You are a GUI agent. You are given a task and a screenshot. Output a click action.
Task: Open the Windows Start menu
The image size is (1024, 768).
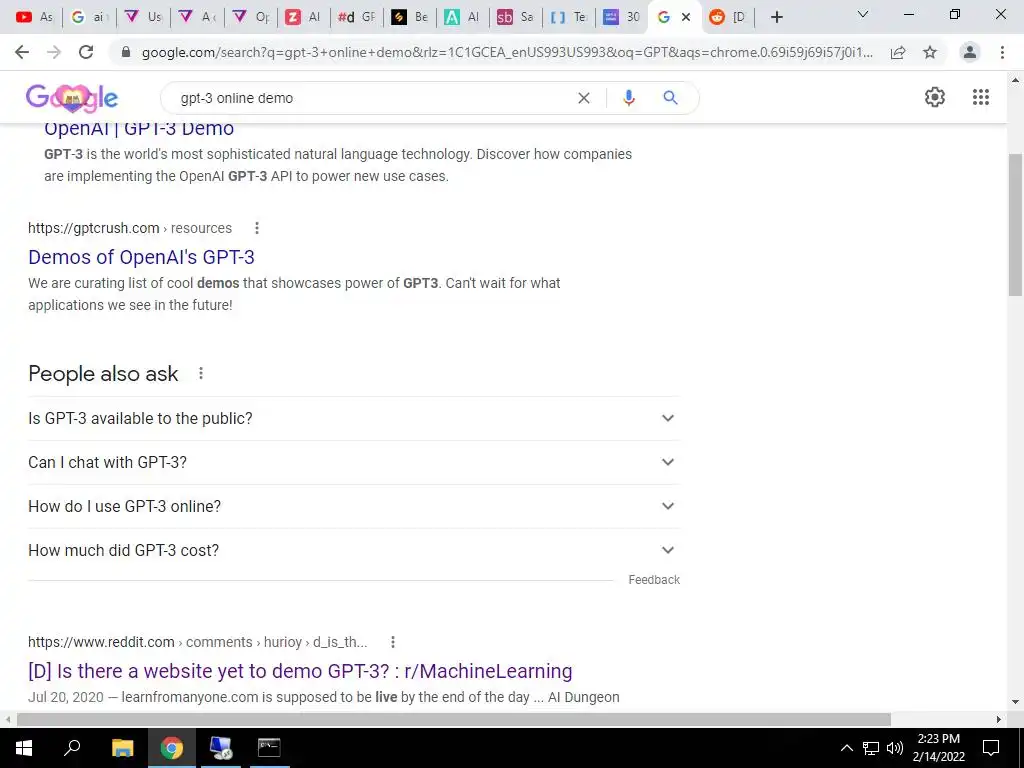(x=24, y=748)
